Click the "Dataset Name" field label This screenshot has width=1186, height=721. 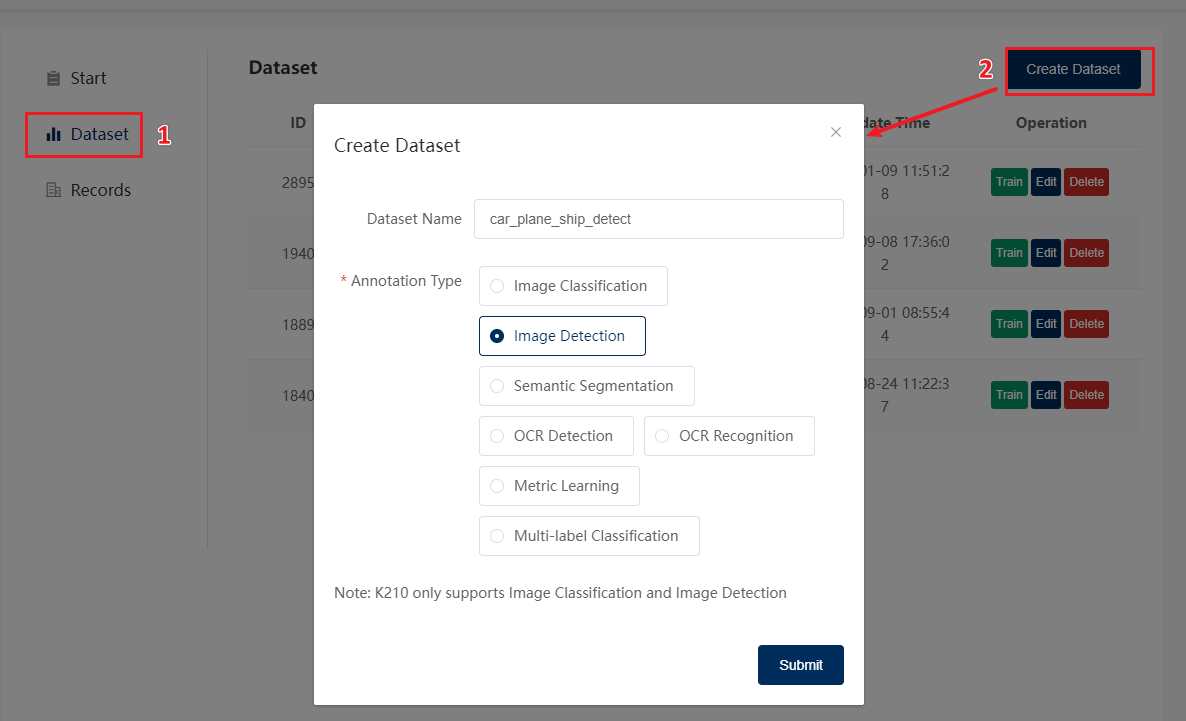coord(414,219)
